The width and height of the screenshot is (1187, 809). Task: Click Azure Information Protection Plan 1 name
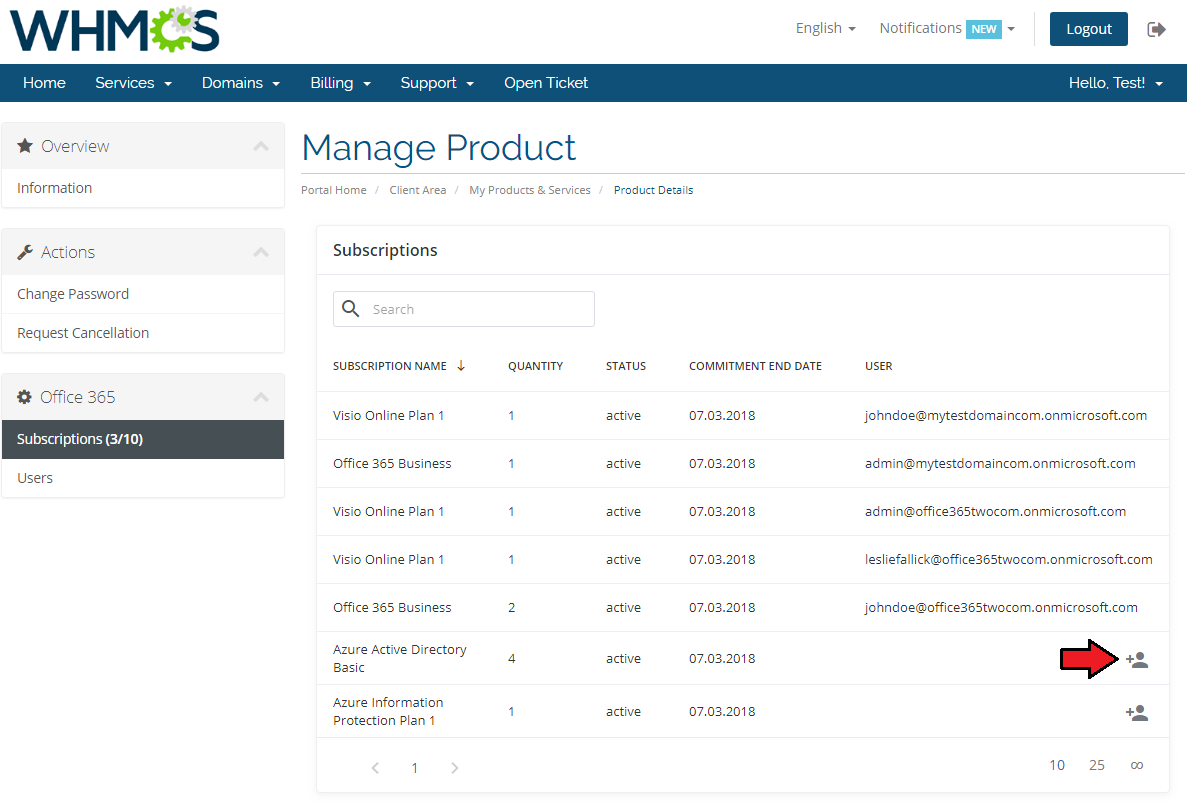tap(388, 711)
